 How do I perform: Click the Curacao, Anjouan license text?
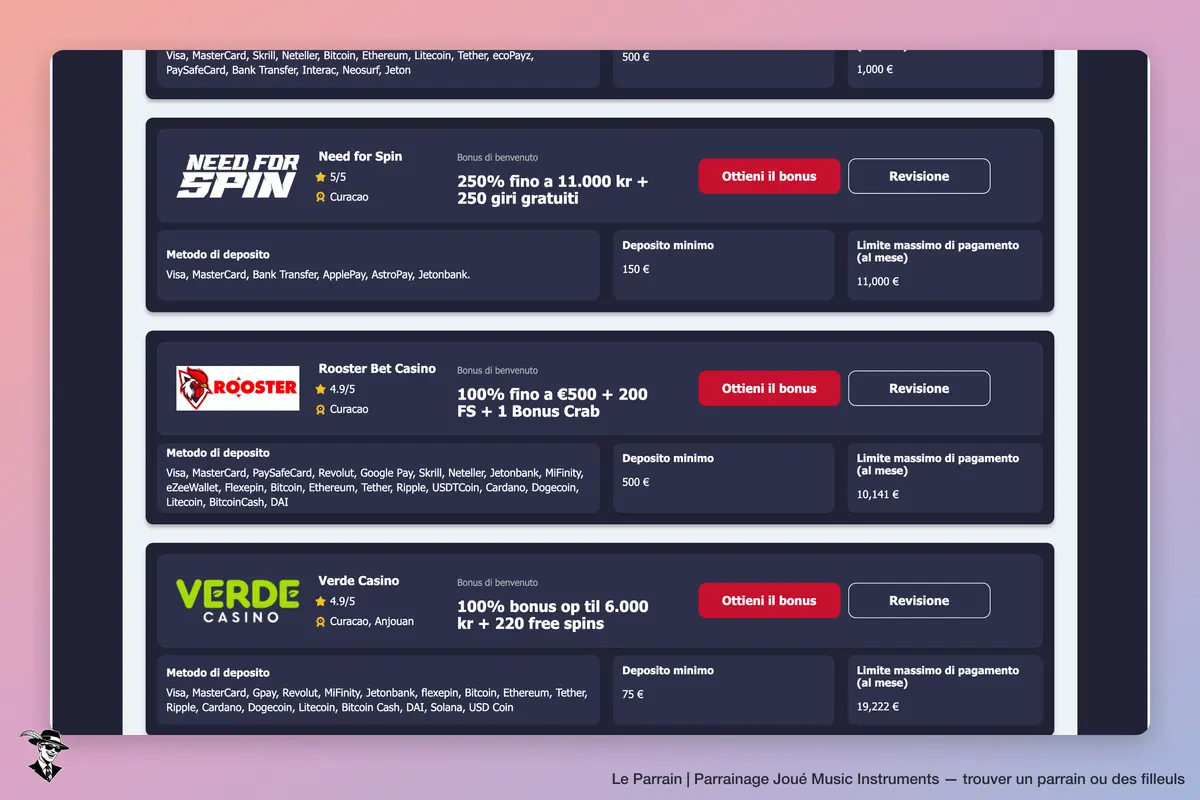pyautogui.click(x=372, y=621)
